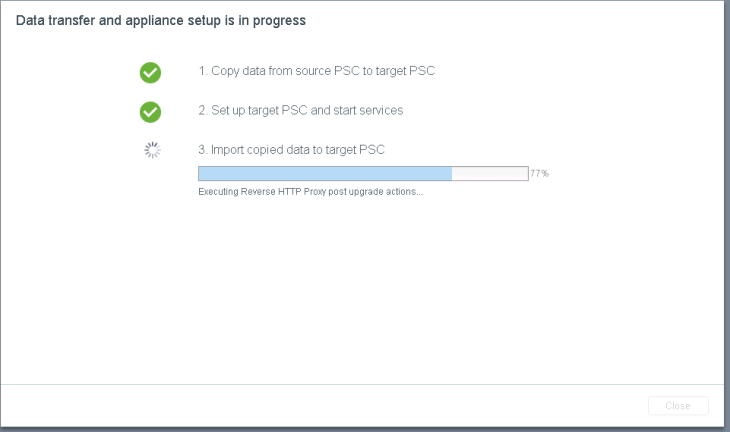This screenshot has width=730, height=432.
Task: Click the unfilled end of the progress bar
Action: click(490, 173)
